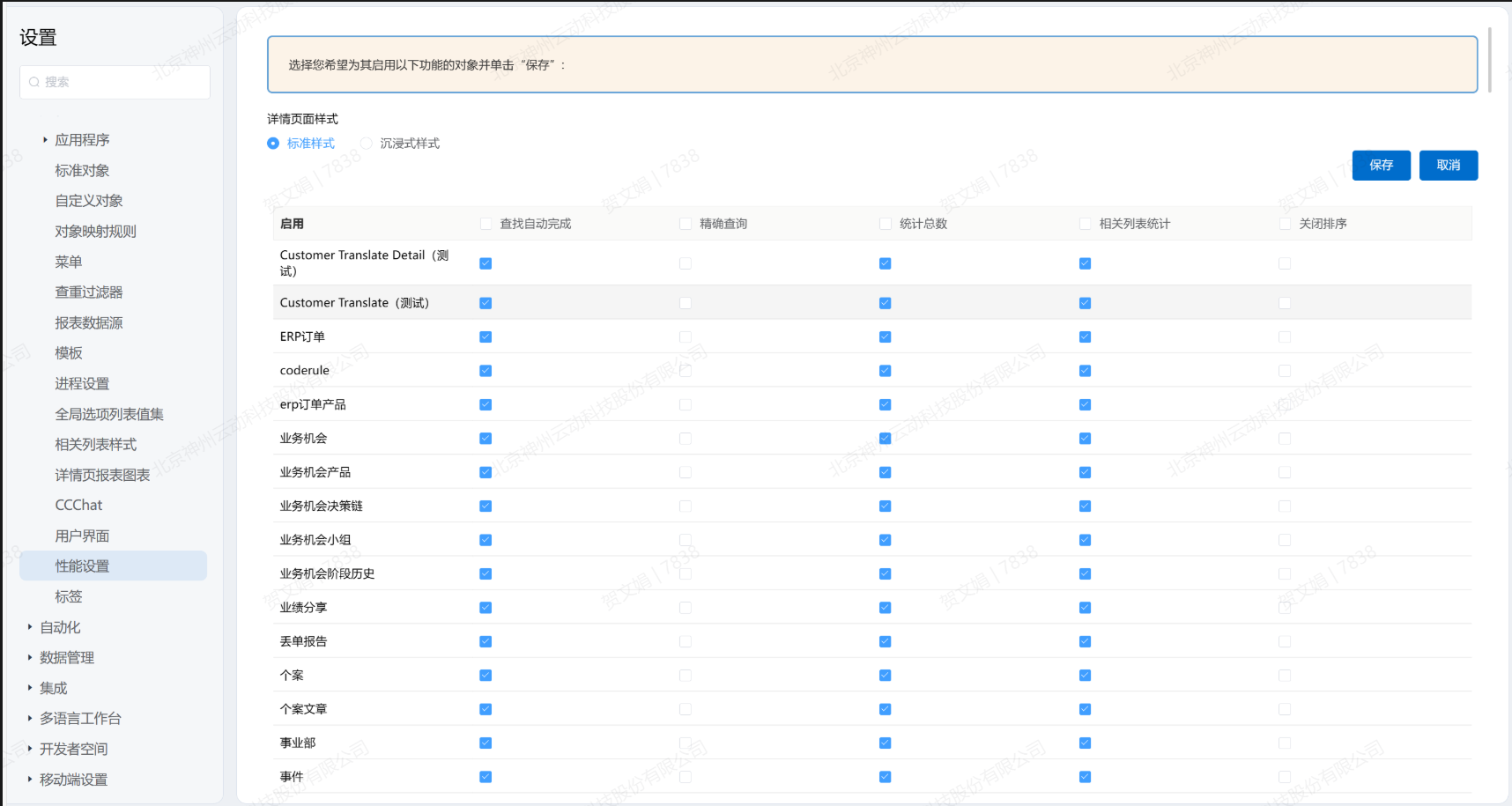Enable 关闭排序 for Customer Translate（测试）row

click(x=1285, y=303)
